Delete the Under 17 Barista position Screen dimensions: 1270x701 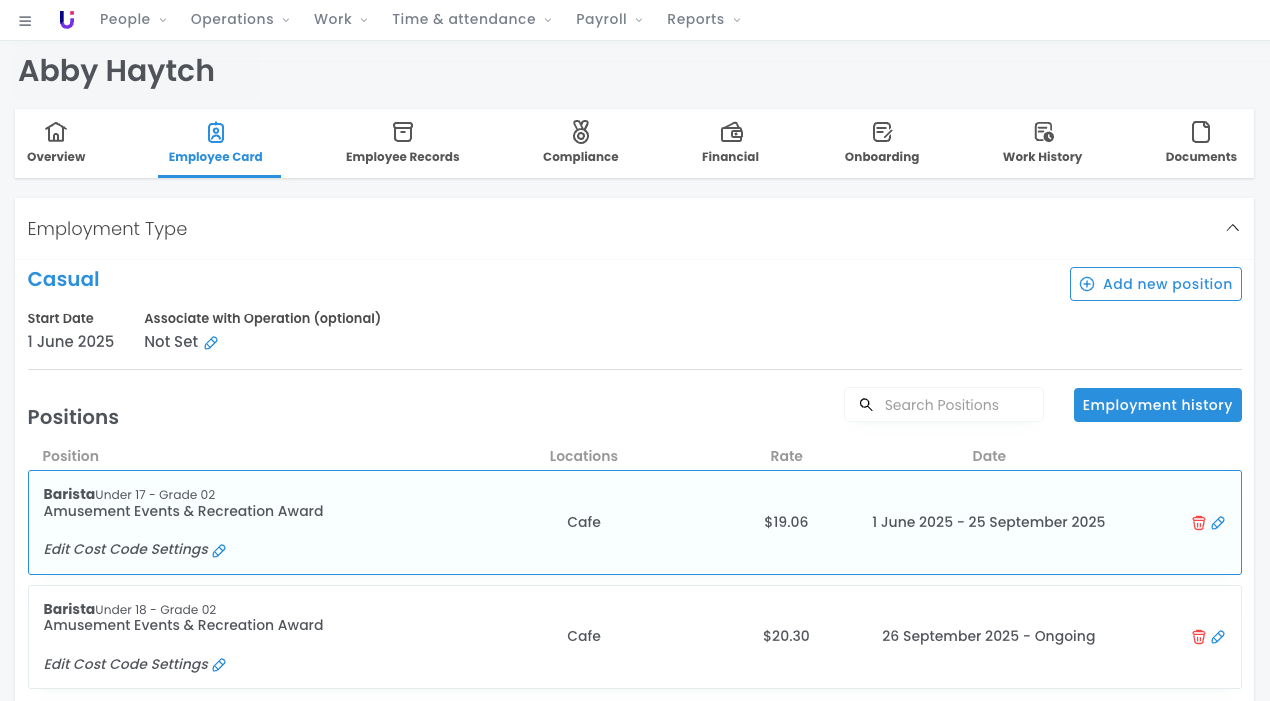tap(1198, 523)
